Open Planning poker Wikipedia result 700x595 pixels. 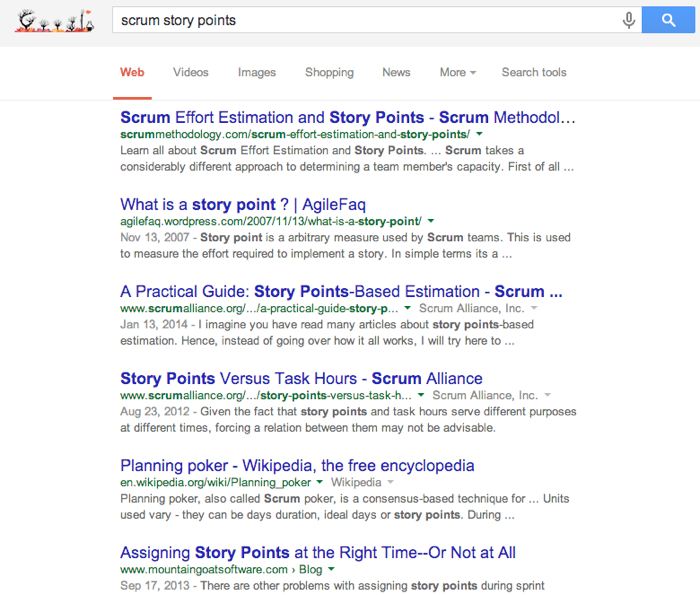pos(297,466)
